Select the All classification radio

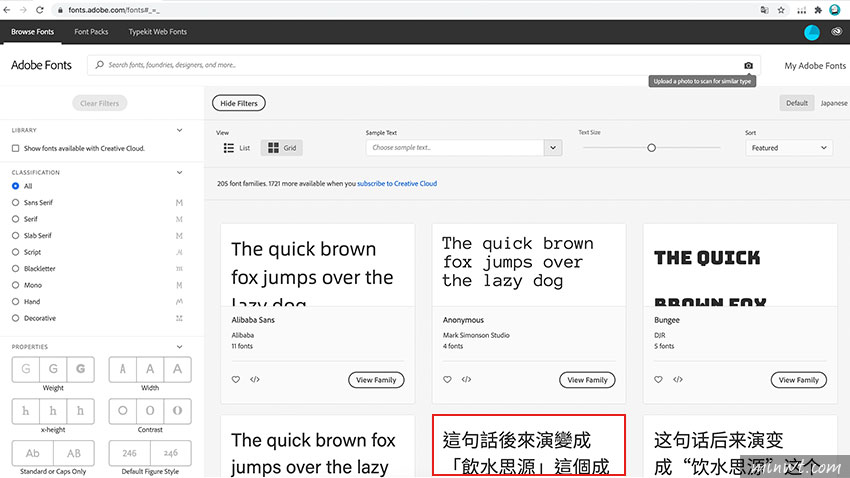point(15,186)
